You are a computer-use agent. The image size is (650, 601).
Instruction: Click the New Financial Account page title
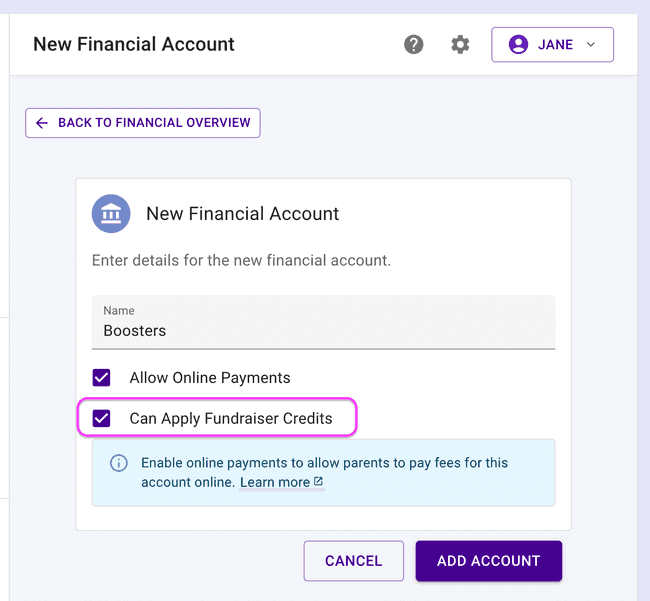134,45
